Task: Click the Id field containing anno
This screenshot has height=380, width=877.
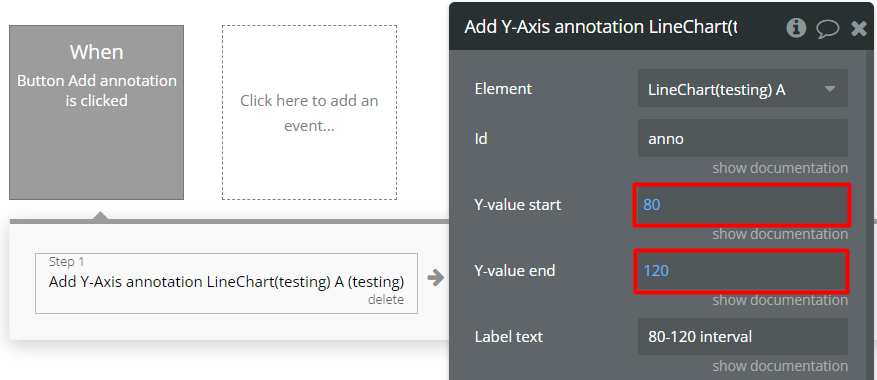Action: point(743,138)
